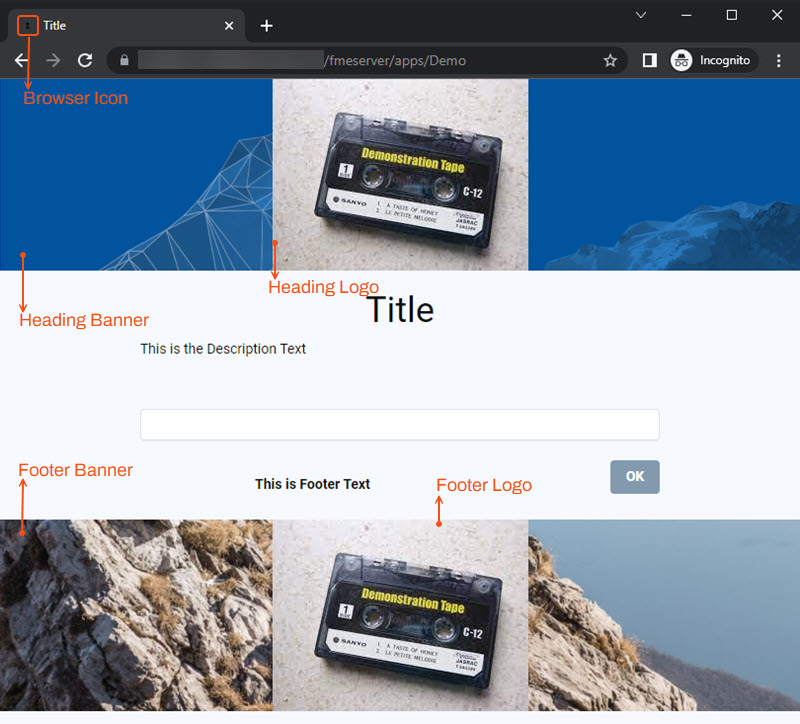Click 'This is the Description Text'
This screenshot has height=724, width=800.
(223, 349)
